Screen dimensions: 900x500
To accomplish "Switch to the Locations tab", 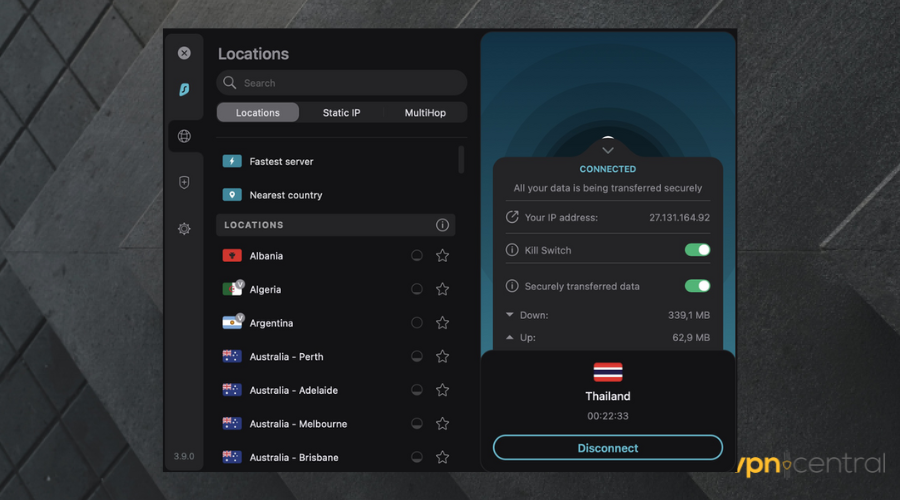I will pos(258,113).
